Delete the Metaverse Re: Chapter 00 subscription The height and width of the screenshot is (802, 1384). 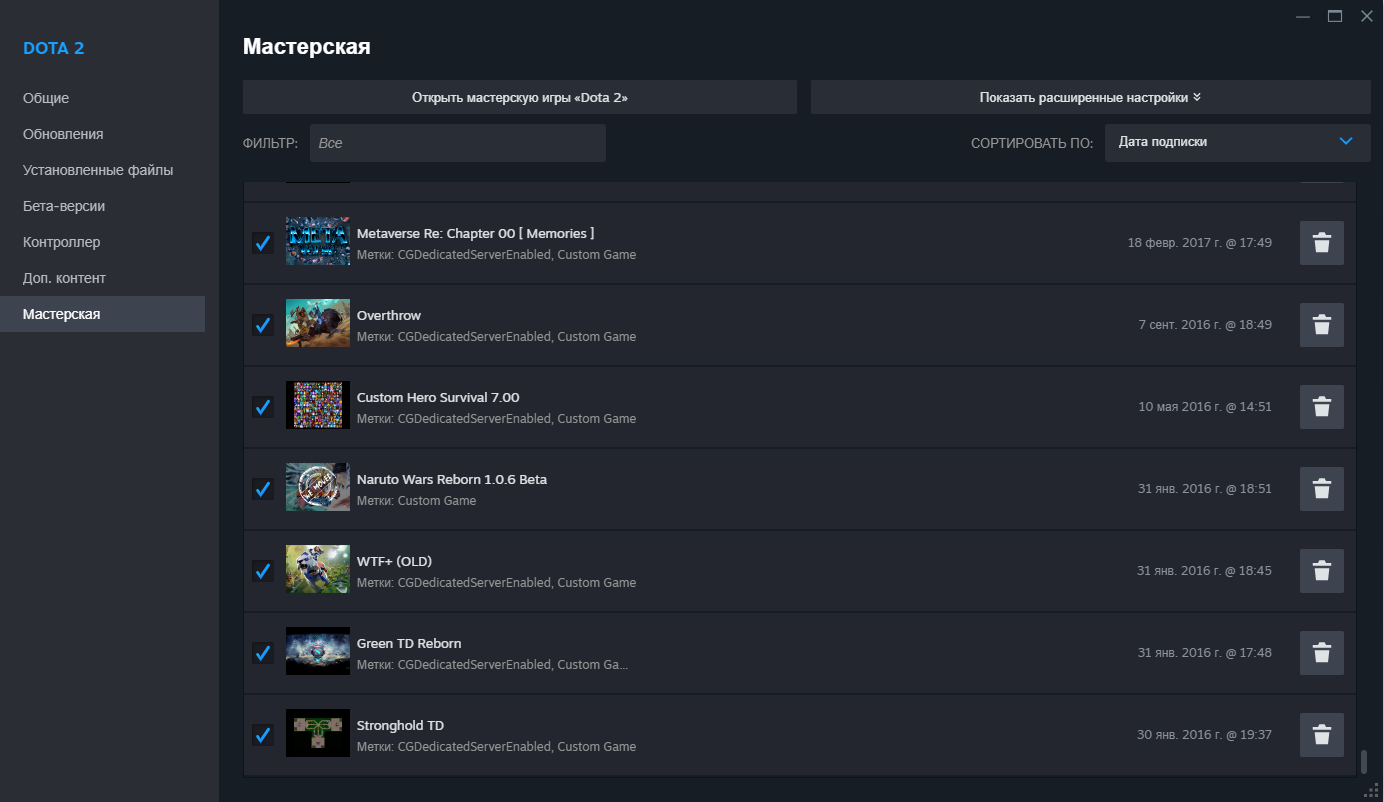click(x=1321, y=243)
